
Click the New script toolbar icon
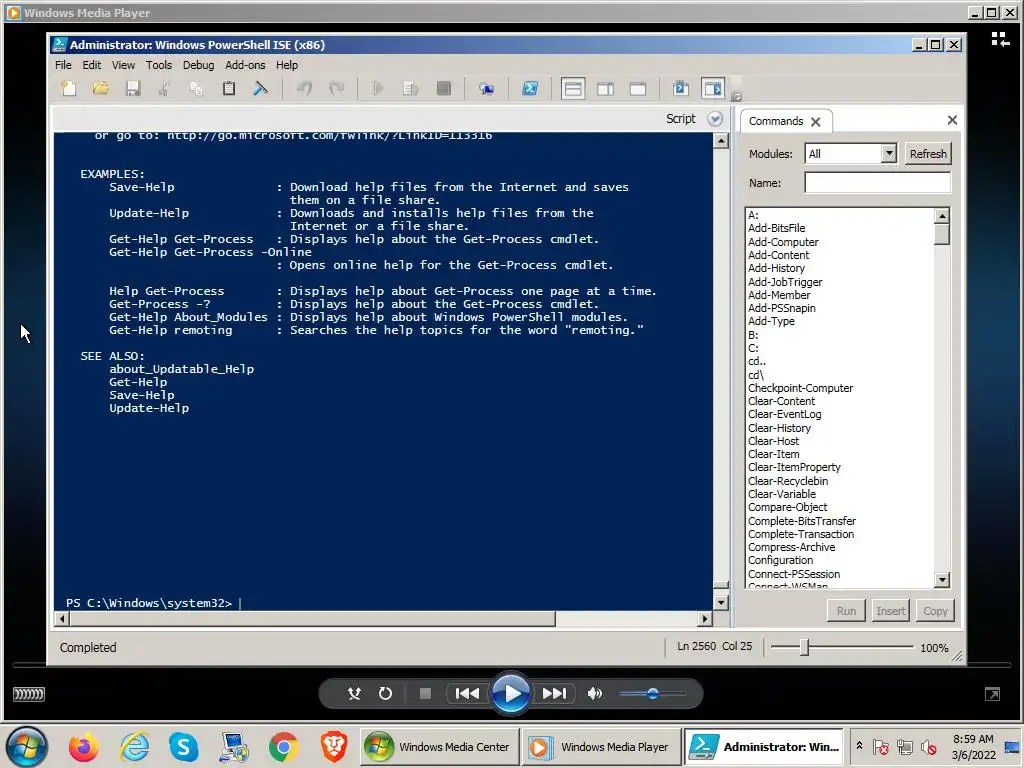(69, 89)
